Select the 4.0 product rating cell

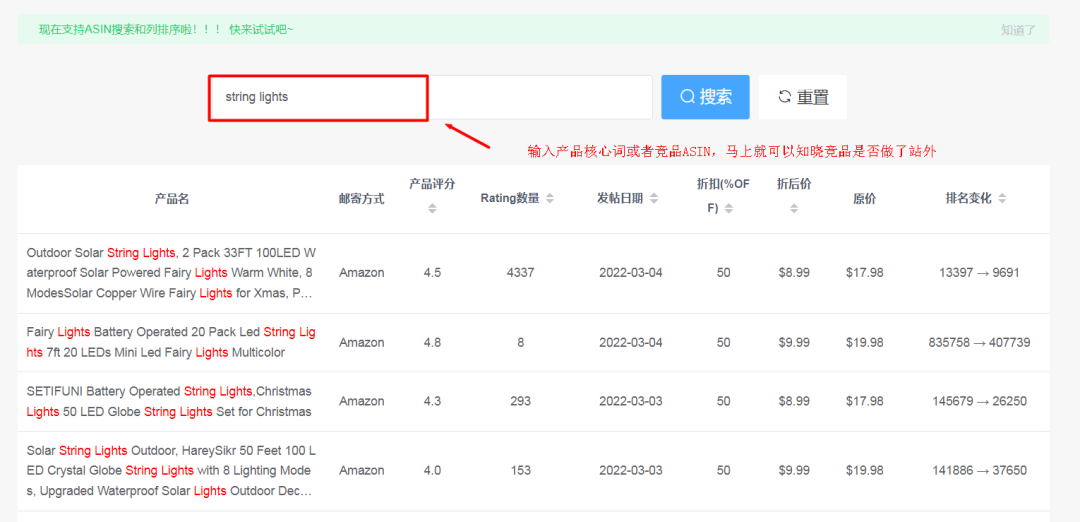point(433,470)
